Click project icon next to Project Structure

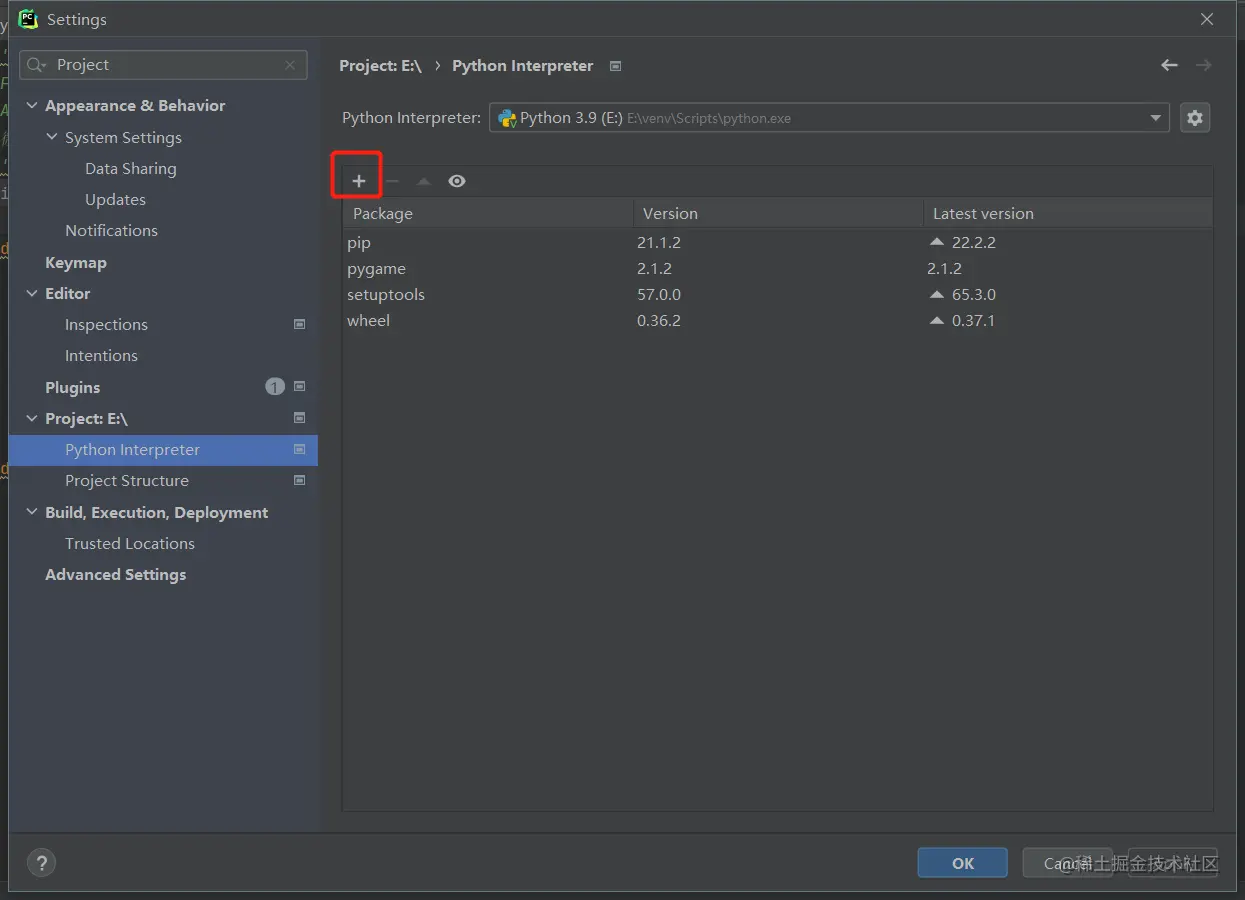tap(299, 480)
